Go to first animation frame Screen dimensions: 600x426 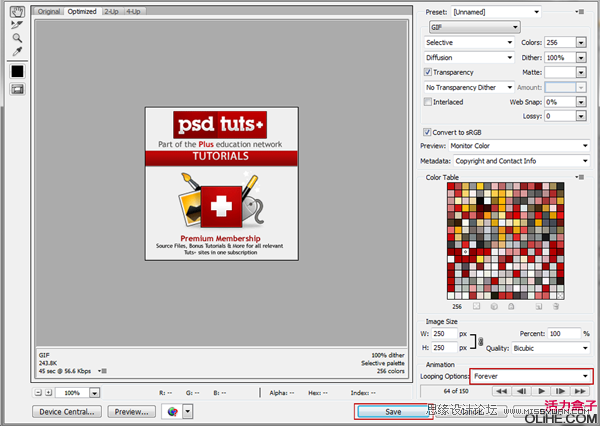(501, 391)
